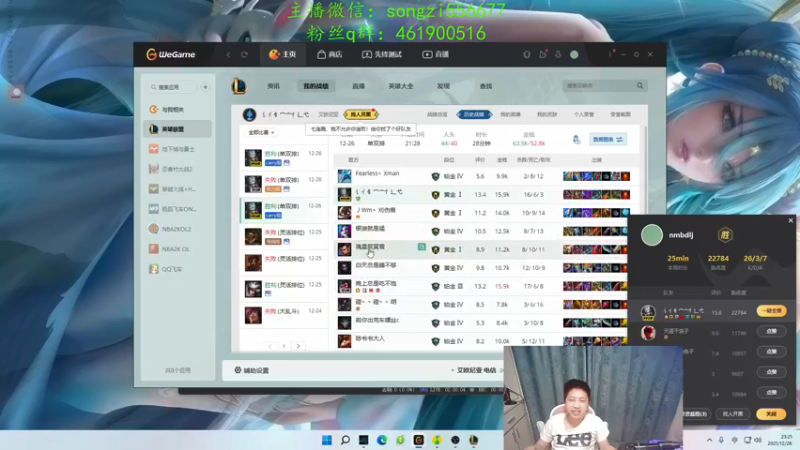
Task: Open the 先锋测试 tab
Action: (x=382, y=54)
